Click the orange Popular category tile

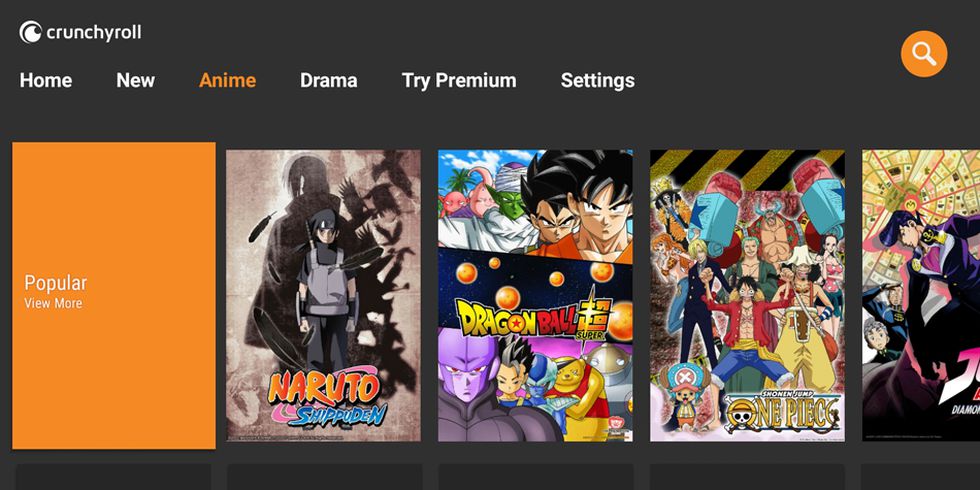coord(114,296)
